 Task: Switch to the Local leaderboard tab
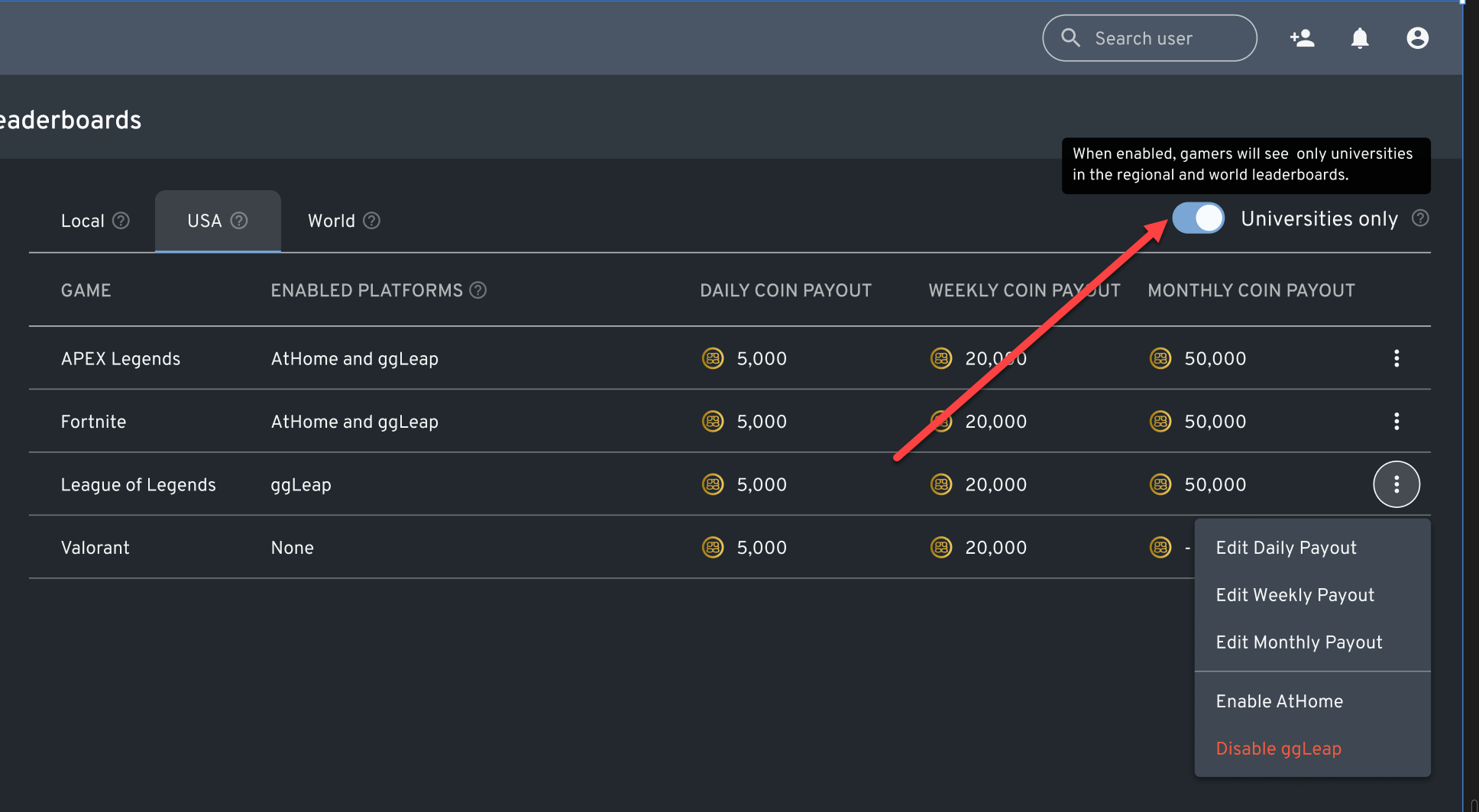(x=83, y=221)
